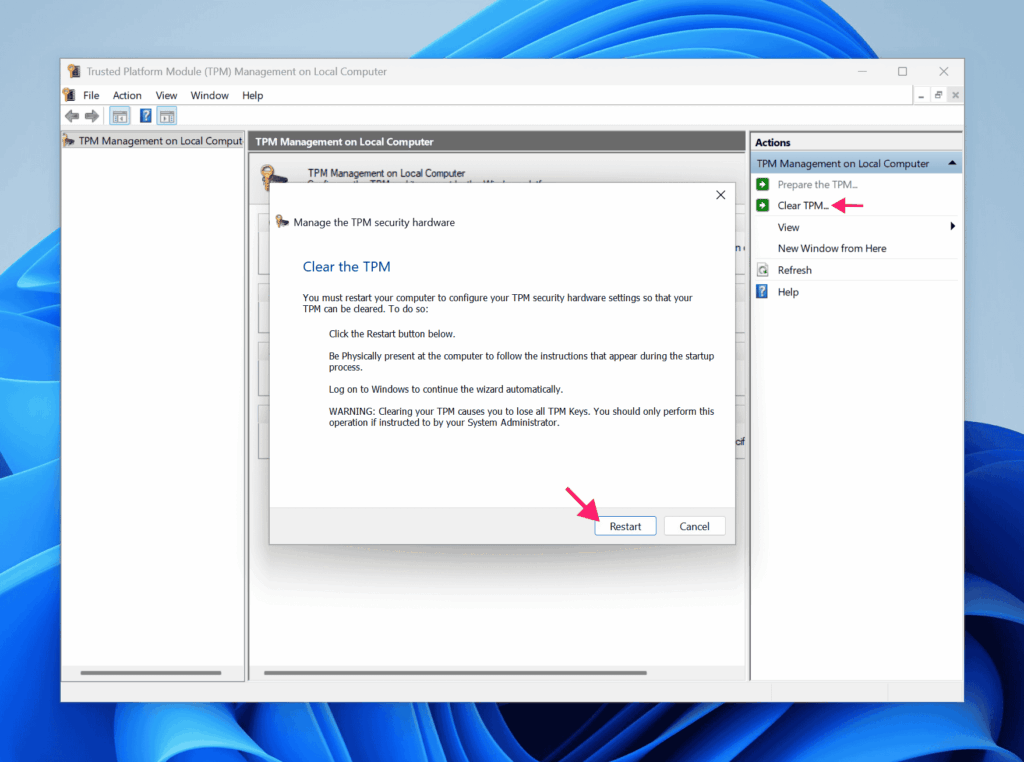The image size is (1024, 762).
Task: Open the Action menu
Action: [127, 95]
